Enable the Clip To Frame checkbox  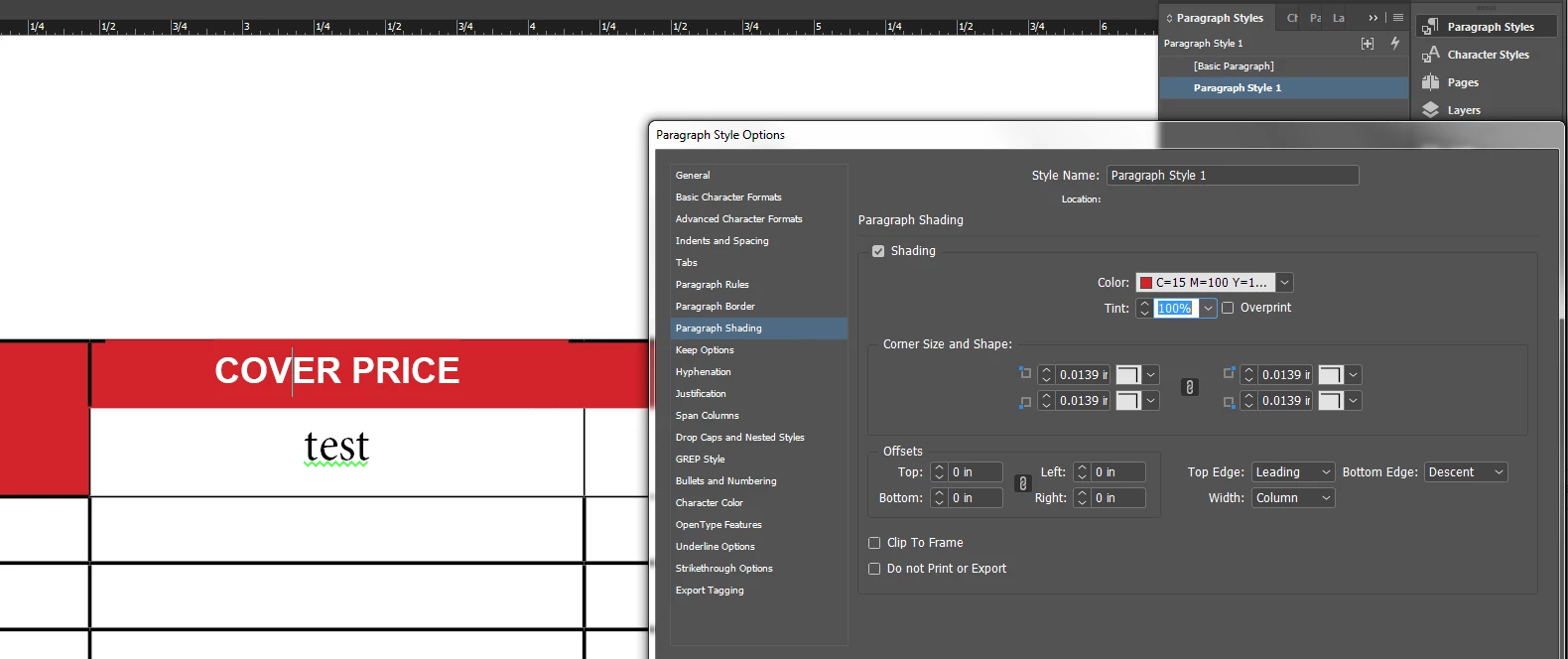[x=874, y=543]
